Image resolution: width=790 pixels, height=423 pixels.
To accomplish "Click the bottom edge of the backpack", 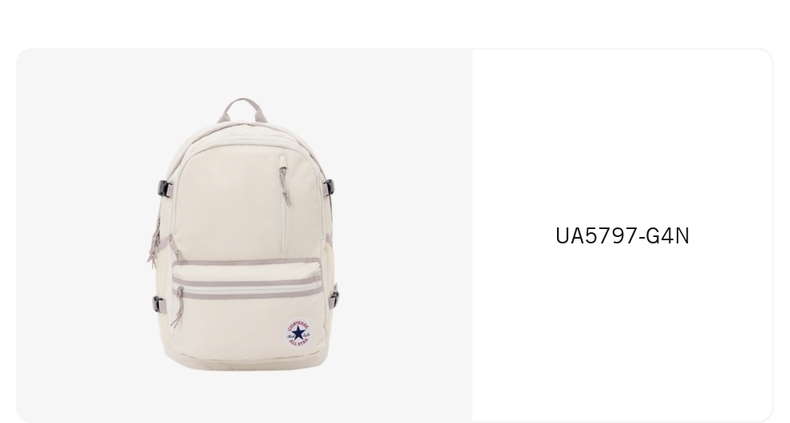I will point(247,364).
